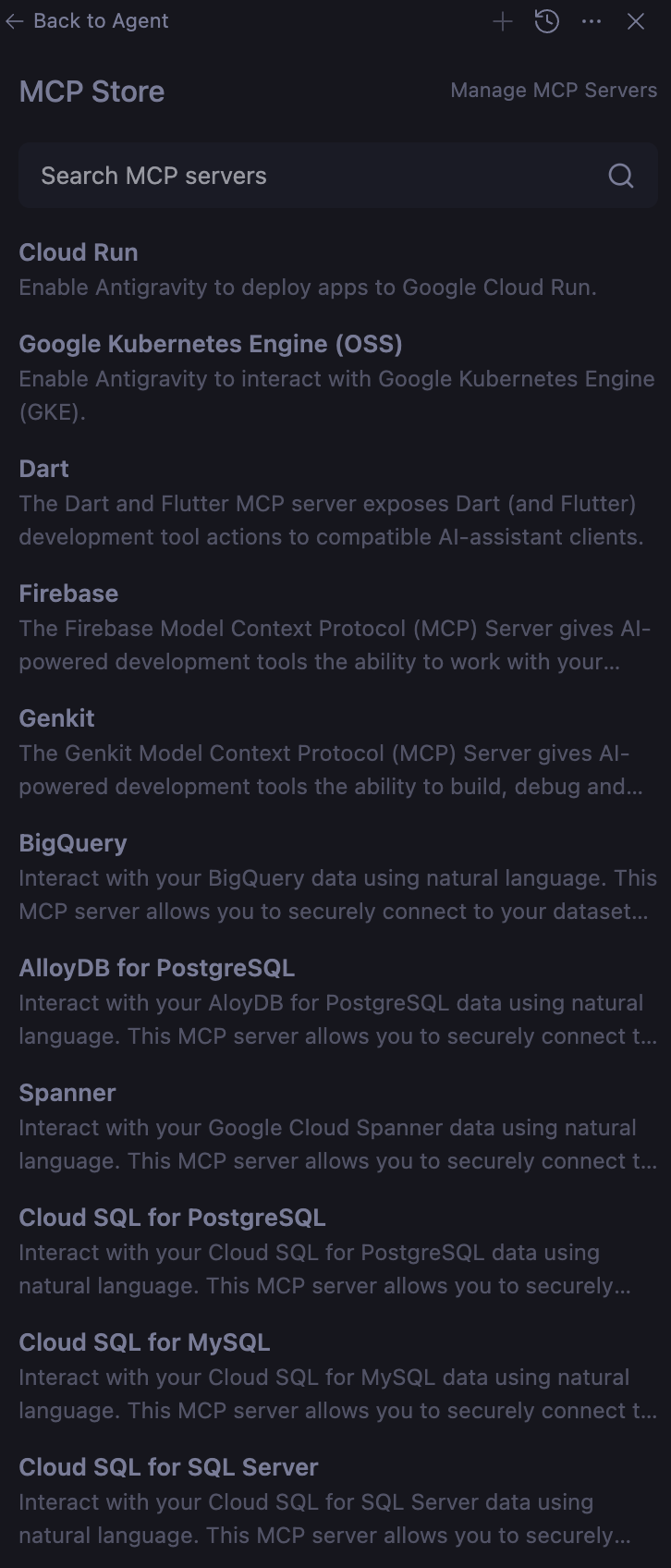This screenshot has height=1568, width=671.
Task: Open Manage MCP Servers
Action: tap(554, 91)
